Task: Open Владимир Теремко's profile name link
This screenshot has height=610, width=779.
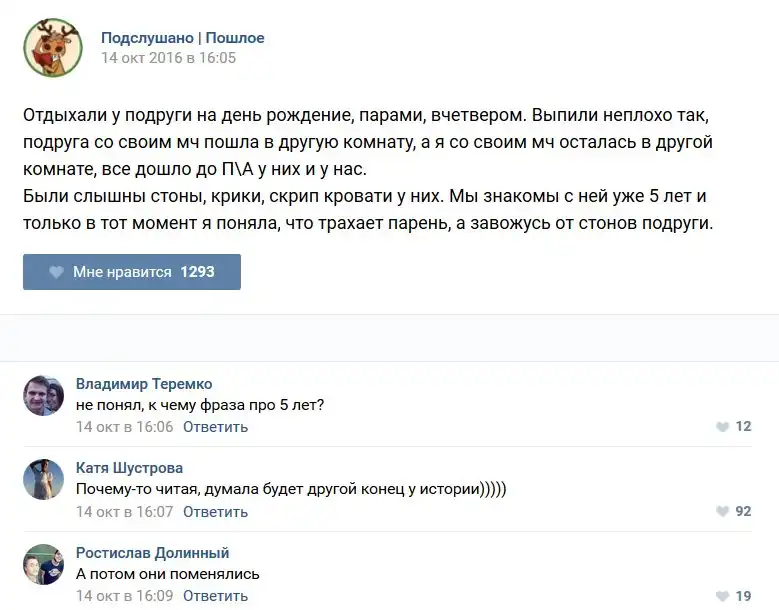Action: [144, 384]
